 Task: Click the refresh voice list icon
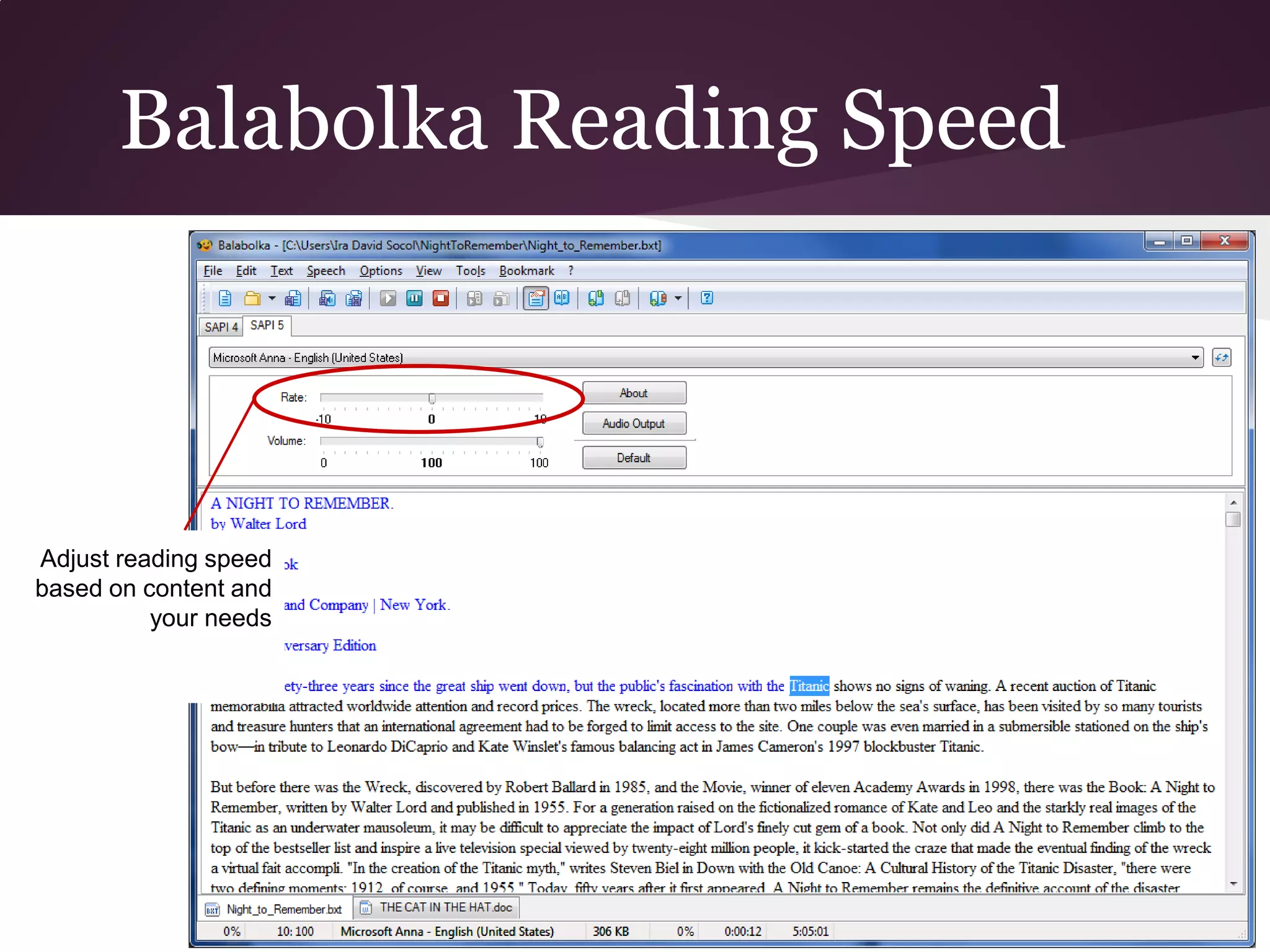1222,358
